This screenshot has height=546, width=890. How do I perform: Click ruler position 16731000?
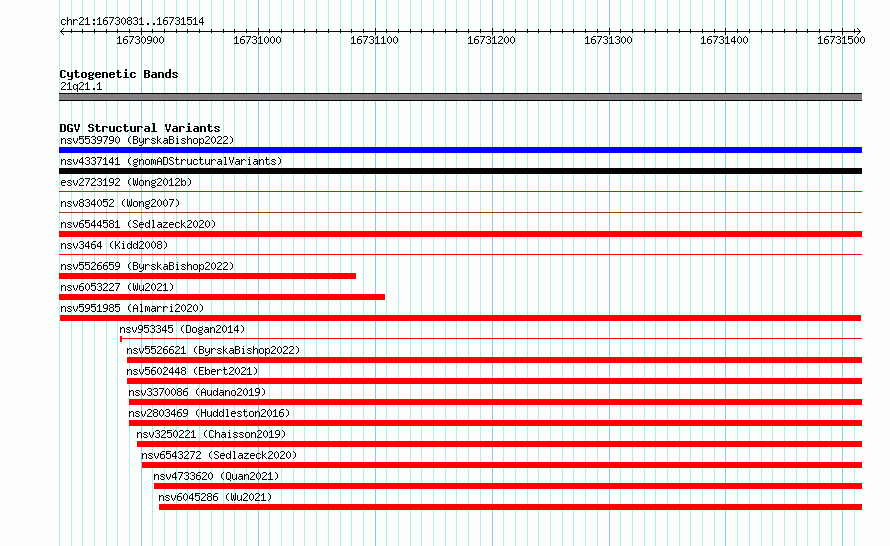point(257,40)
